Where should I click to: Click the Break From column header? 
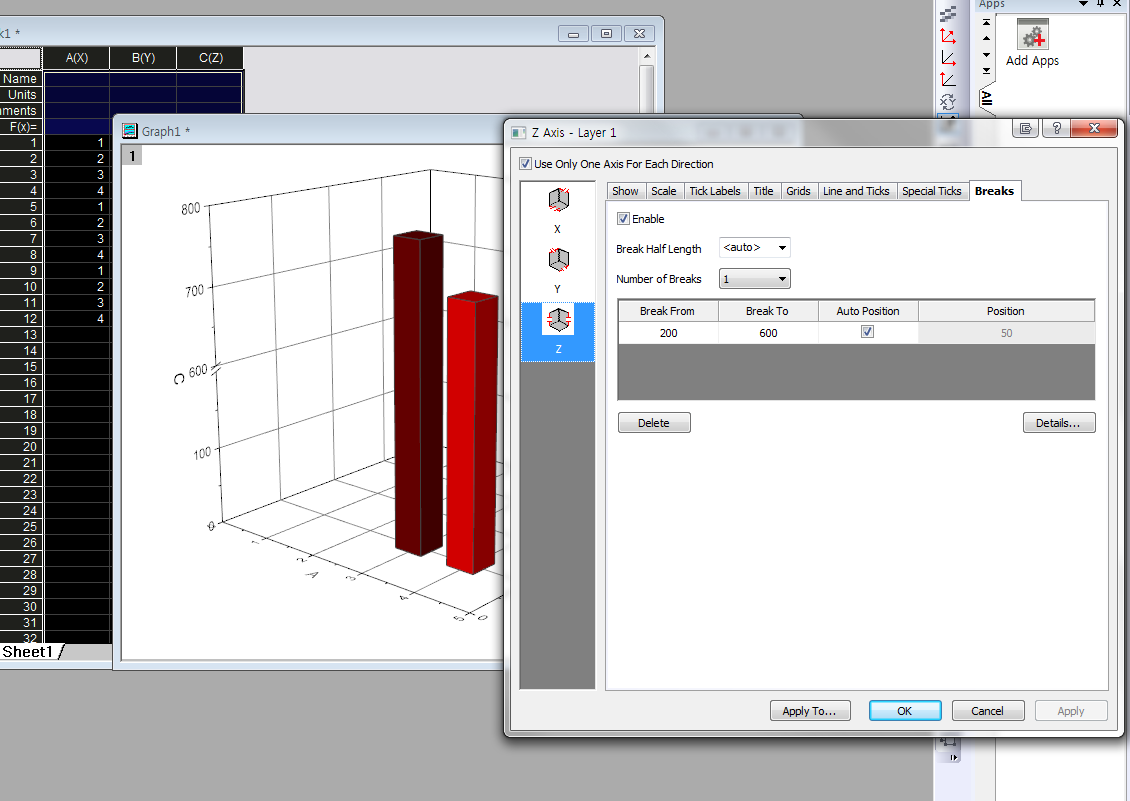coord(667,311)
